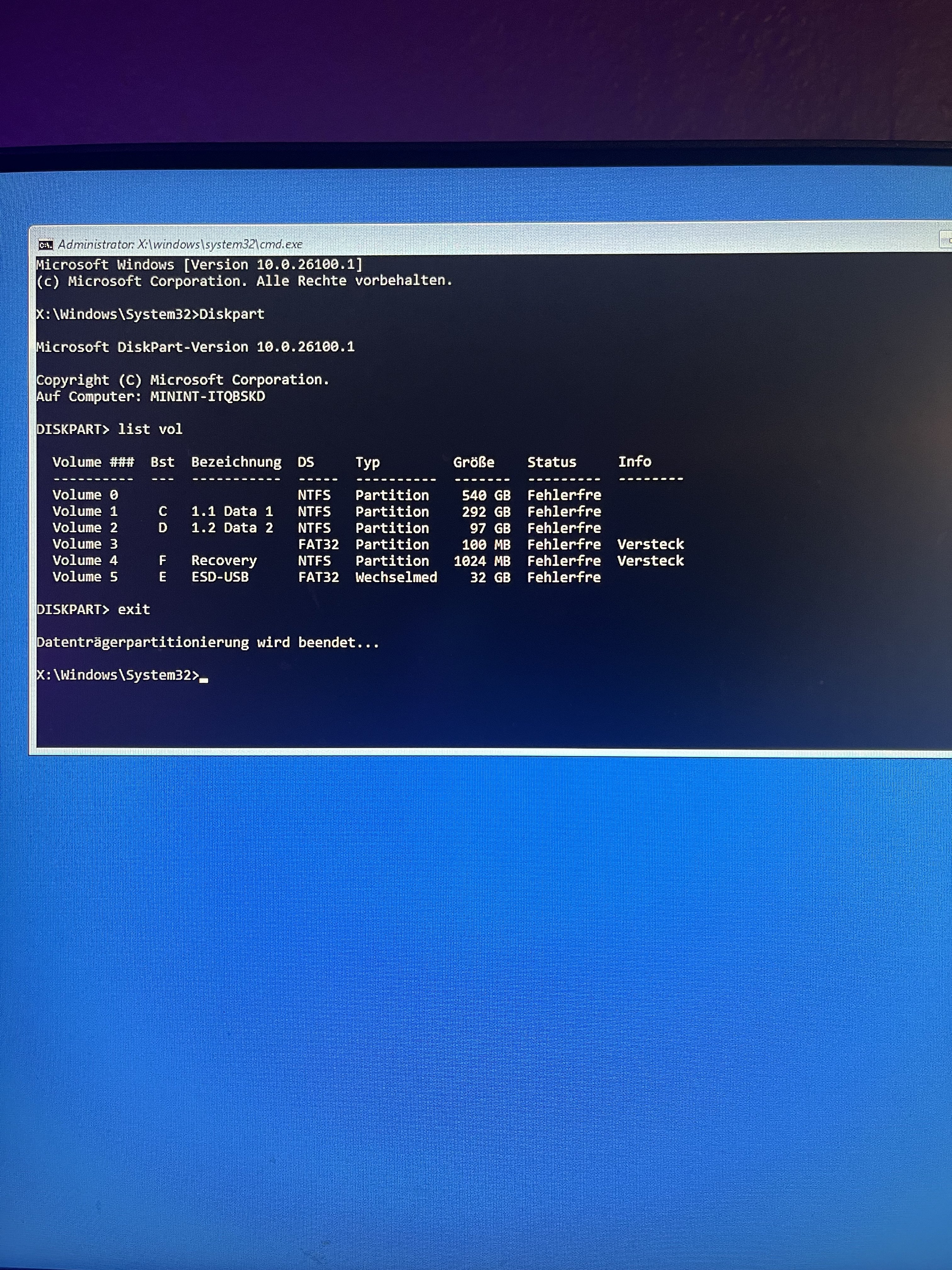952x1270 pixels.
Task: Click the 'list vol' command text
Action: [x=150, y=429]
